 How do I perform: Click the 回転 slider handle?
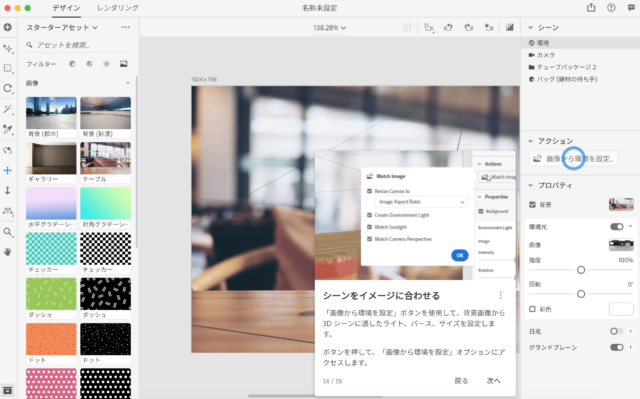pyautogui.click(x=581, y=294)
